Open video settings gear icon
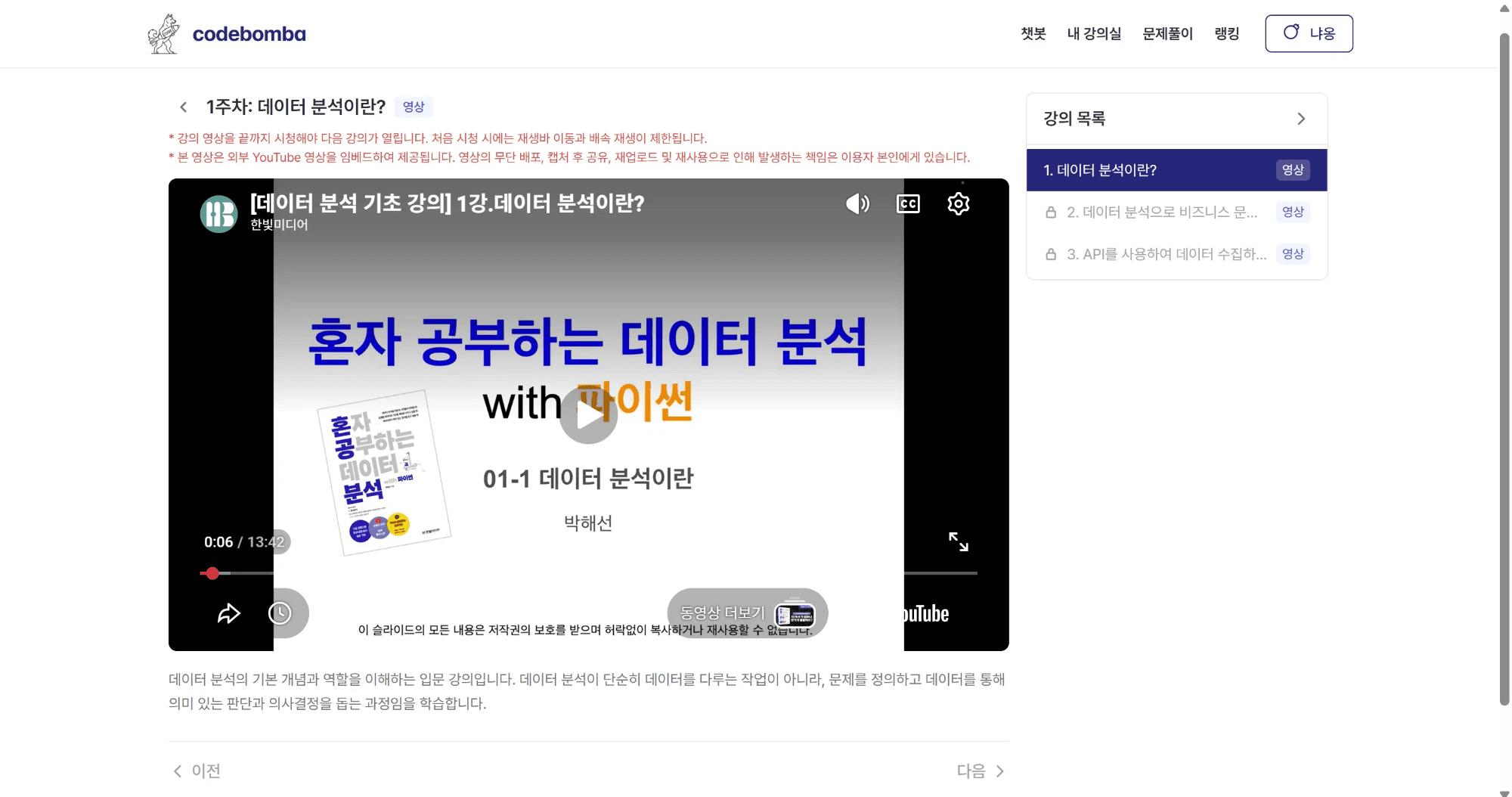1512x797 pixels. click(959, 203)
